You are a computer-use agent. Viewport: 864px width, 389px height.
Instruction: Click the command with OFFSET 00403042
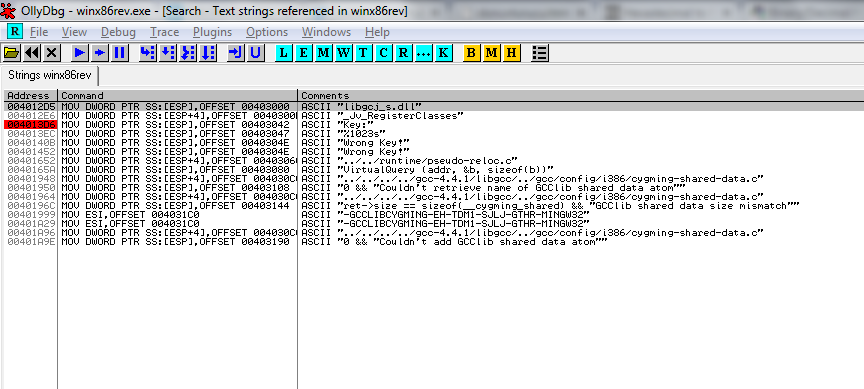click(x=175, y=125)
